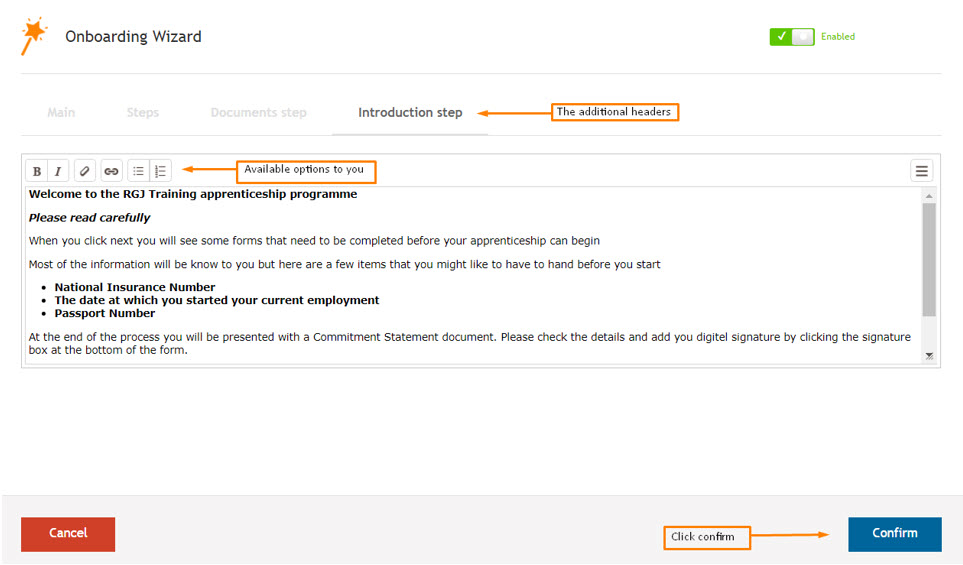This screenshot has width=963, height=565.
Task: Click the editor scrollbar thumb
Action: [x=929, y=259]
